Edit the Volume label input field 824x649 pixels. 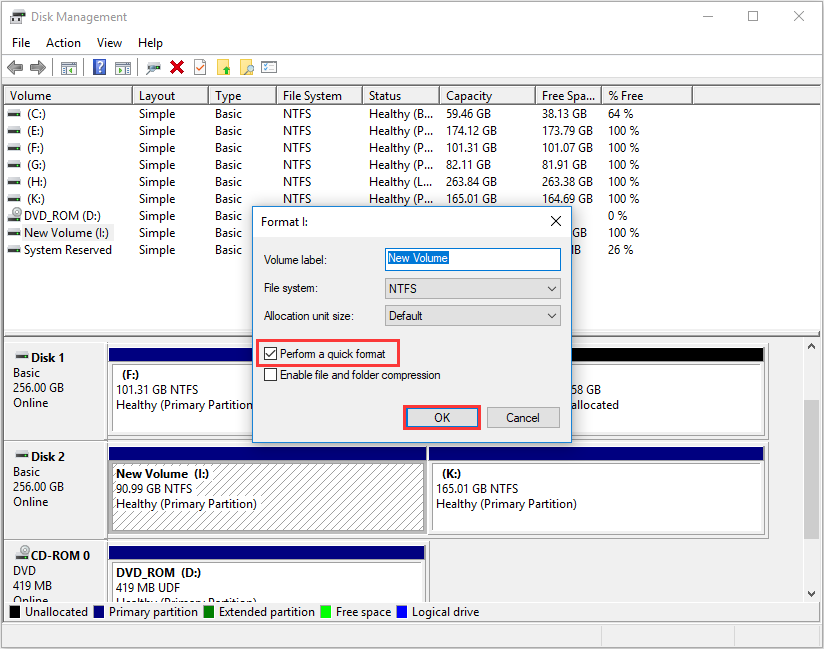[x=472, y=259]
